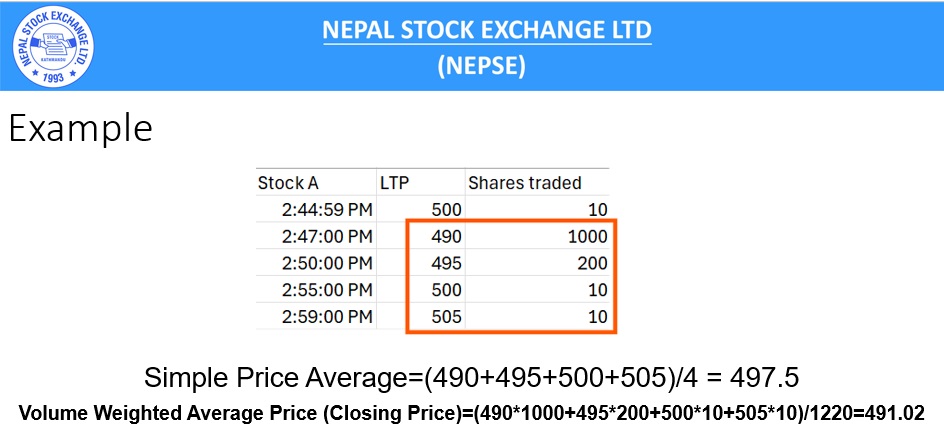Click the Simple Price Average formula line
This screenshot has height=445, width=944.
click(471, 378)
